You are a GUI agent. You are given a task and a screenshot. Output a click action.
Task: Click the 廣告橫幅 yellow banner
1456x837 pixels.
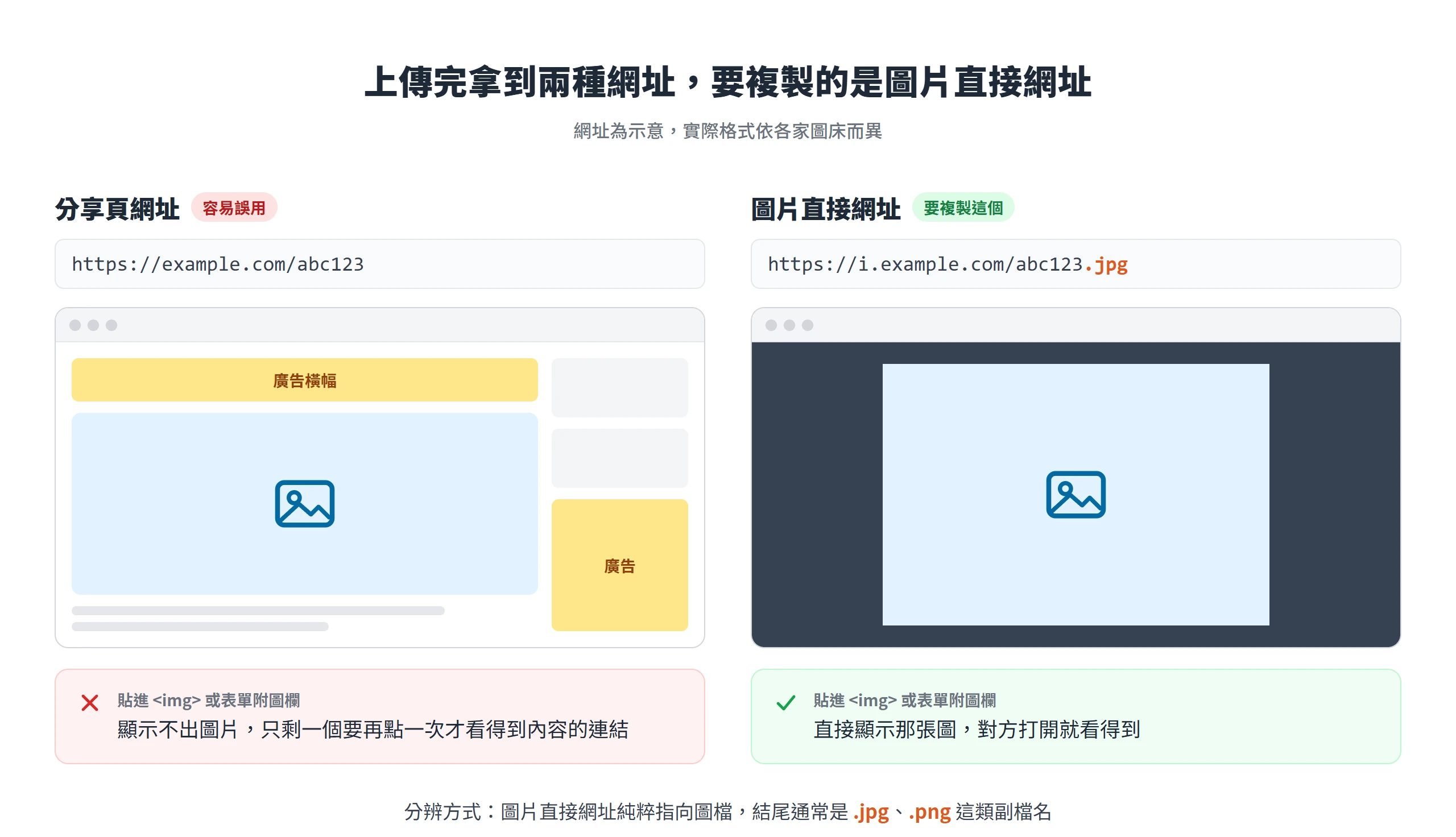click(305, 380)
